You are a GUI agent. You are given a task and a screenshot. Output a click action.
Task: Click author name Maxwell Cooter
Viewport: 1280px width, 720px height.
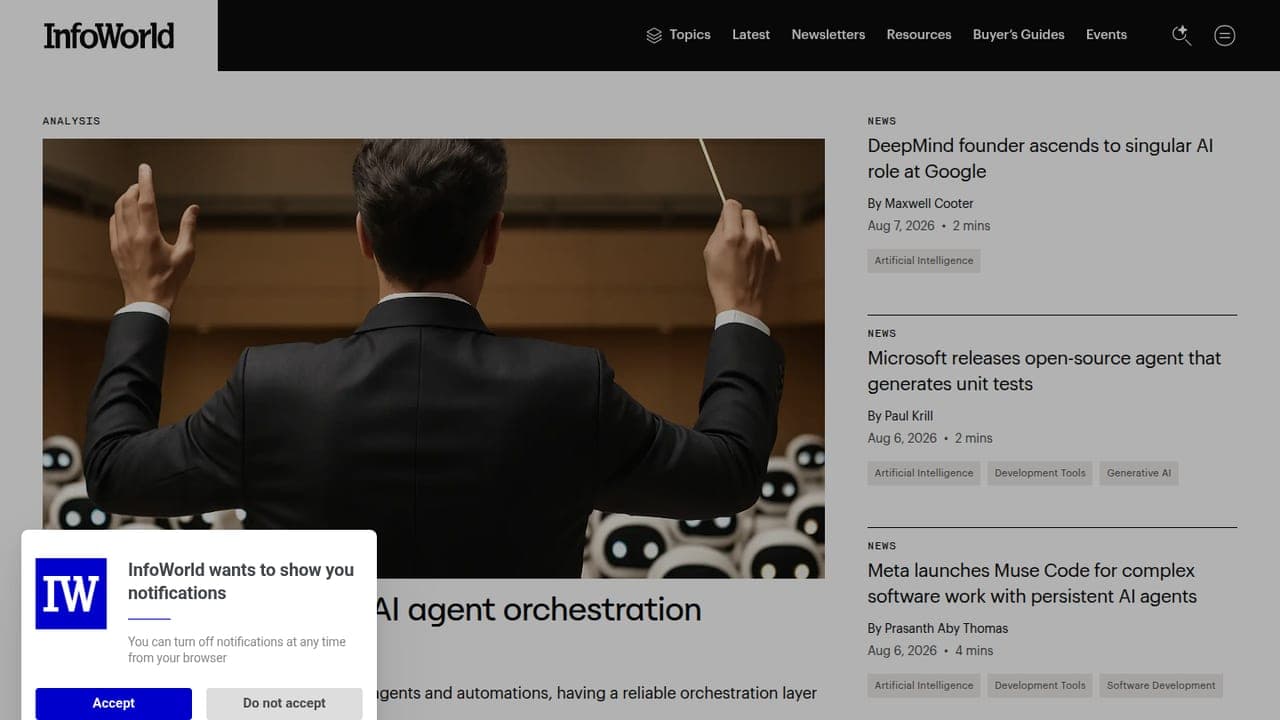[x=929, y=204]
